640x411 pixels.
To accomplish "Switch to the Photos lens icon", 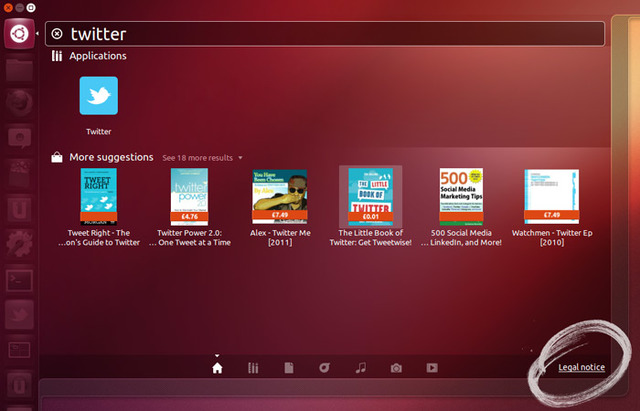I will 396,369.
